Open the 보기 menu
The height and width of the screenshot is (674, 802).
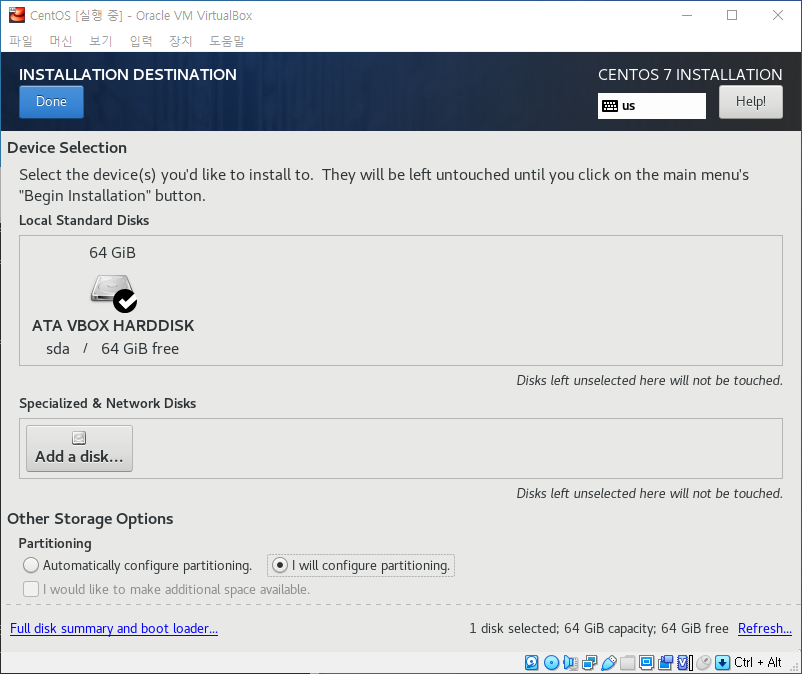click(x=101, y=41)
